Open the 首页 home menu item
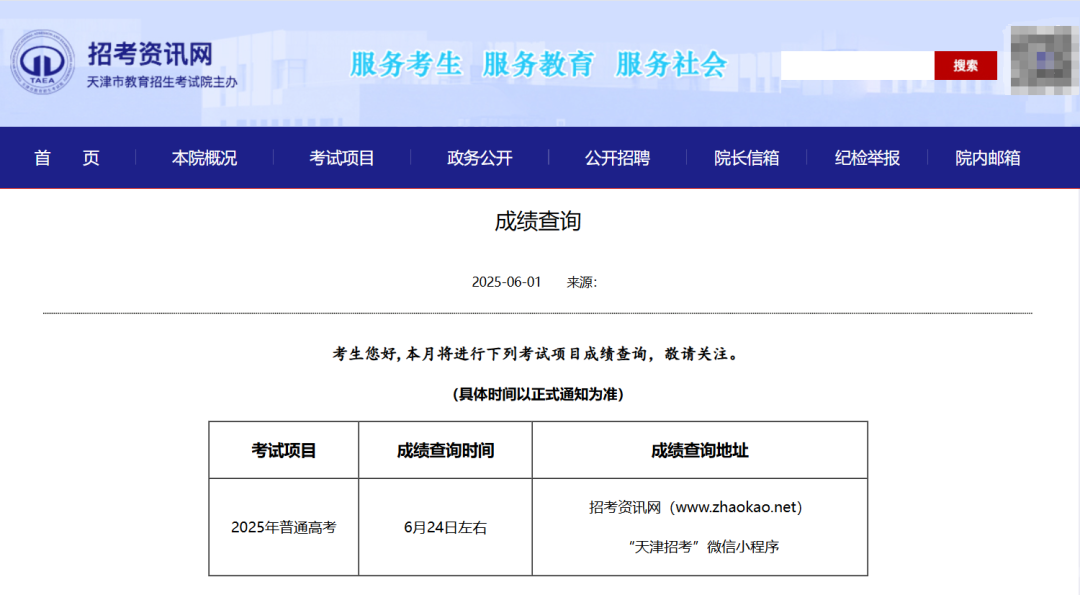The height and width of the screenshot is (595, 1080). tap(67, 158)
